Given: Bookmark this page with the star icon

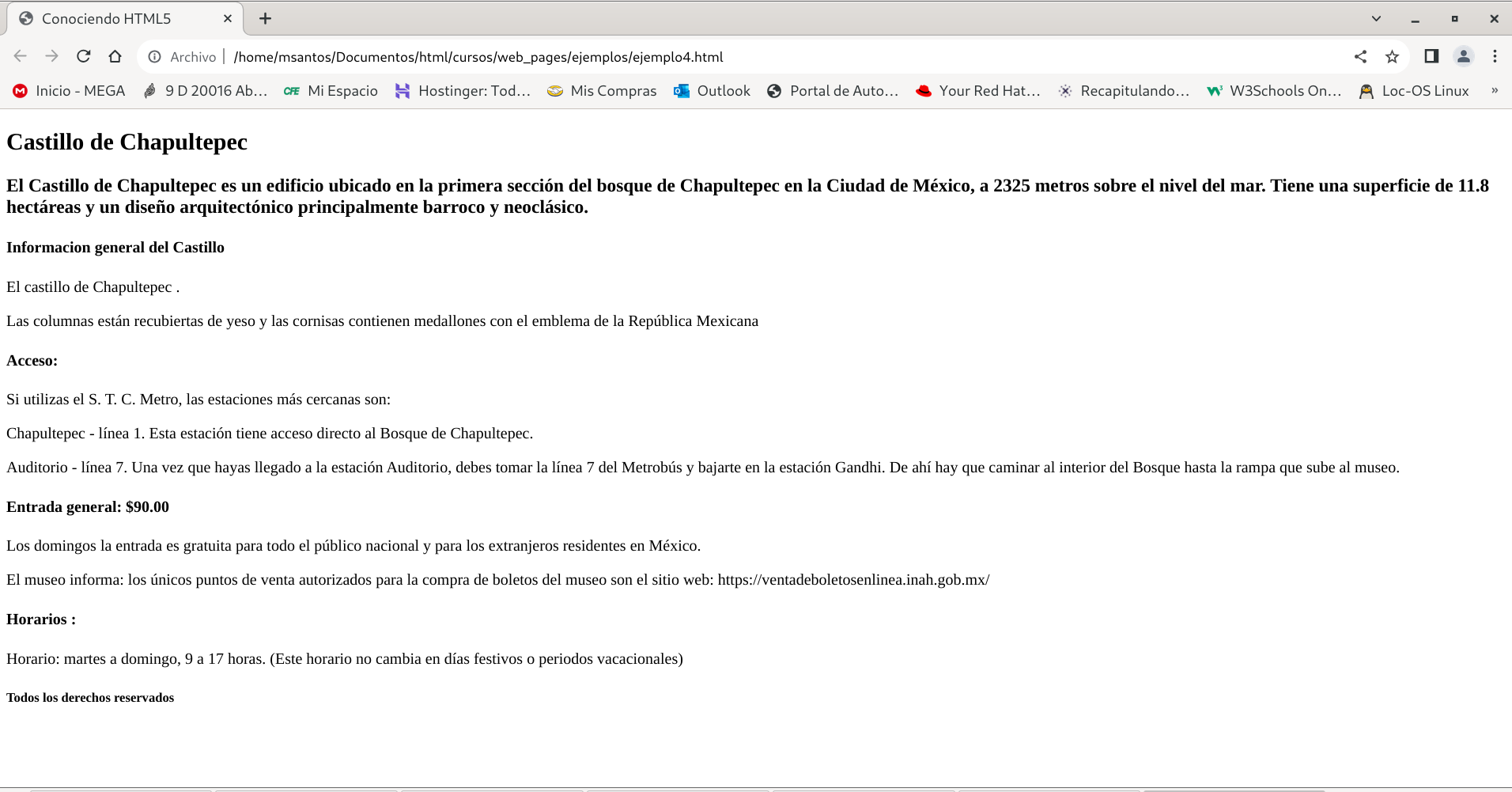Looking at the screenshot, I should (x=1392, y=56).
